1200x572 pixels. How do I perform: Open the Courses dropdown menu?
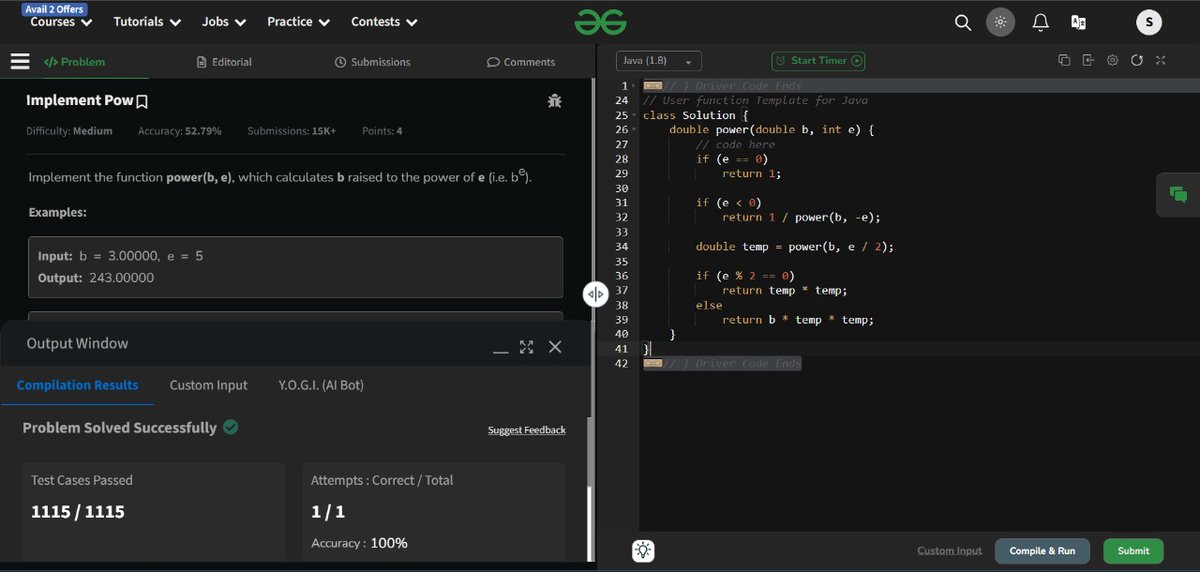61,22
